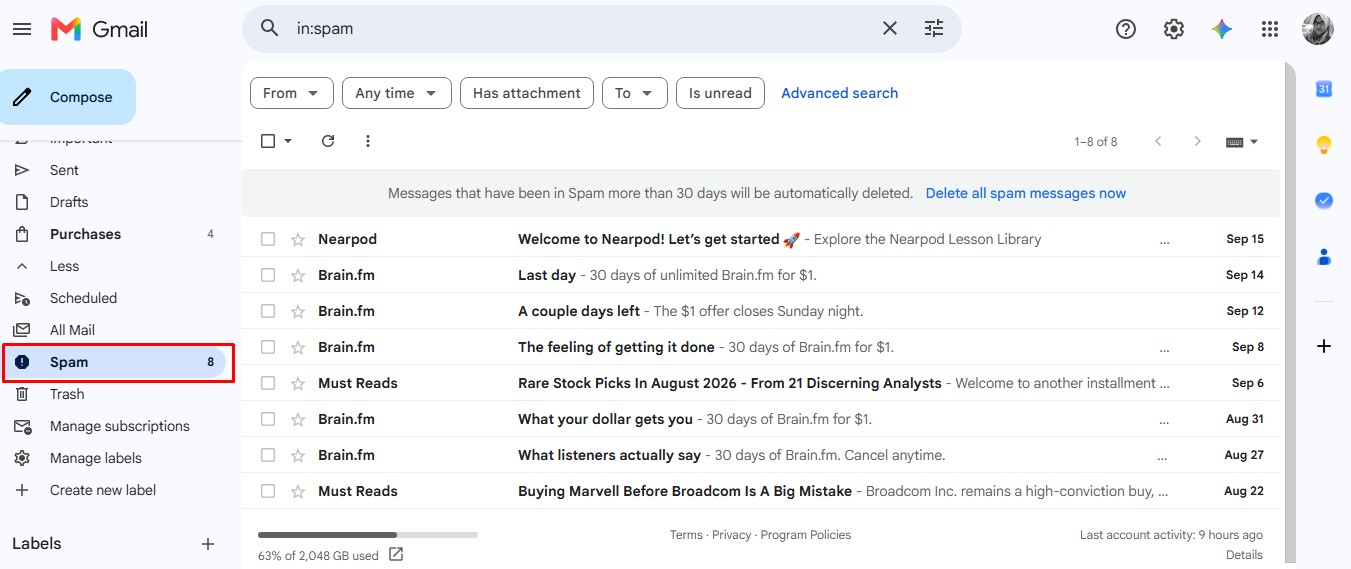This screenshot has height=569, width=1351.
Task: Get add-ons with the plus icon
Action: 1324,346
